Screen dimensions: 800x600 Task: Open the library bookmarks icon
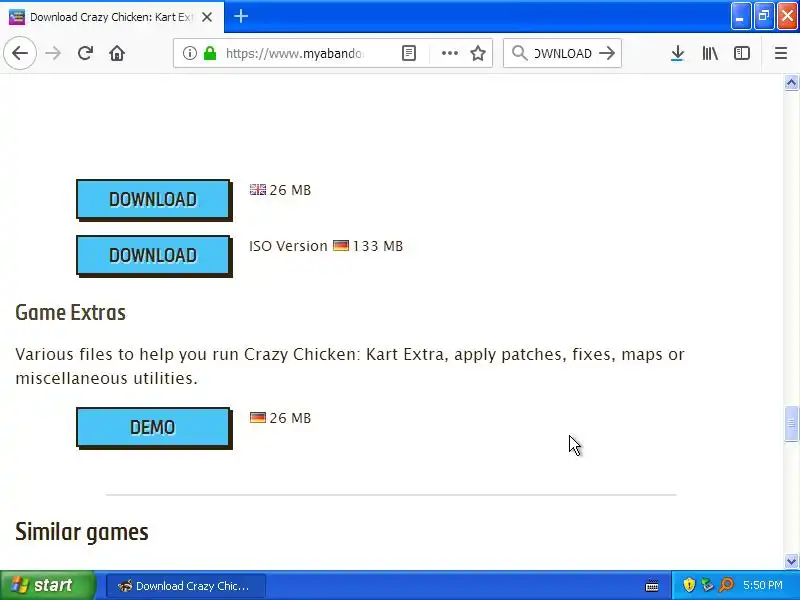click(x=710, y=53)
